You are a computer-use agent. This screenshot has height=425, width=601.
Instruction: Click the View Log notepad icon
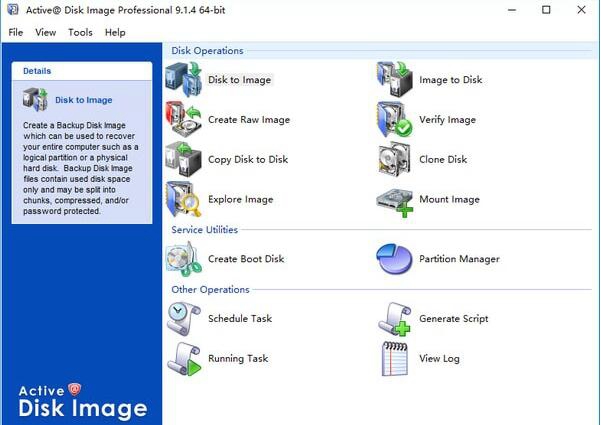[394, 359]
